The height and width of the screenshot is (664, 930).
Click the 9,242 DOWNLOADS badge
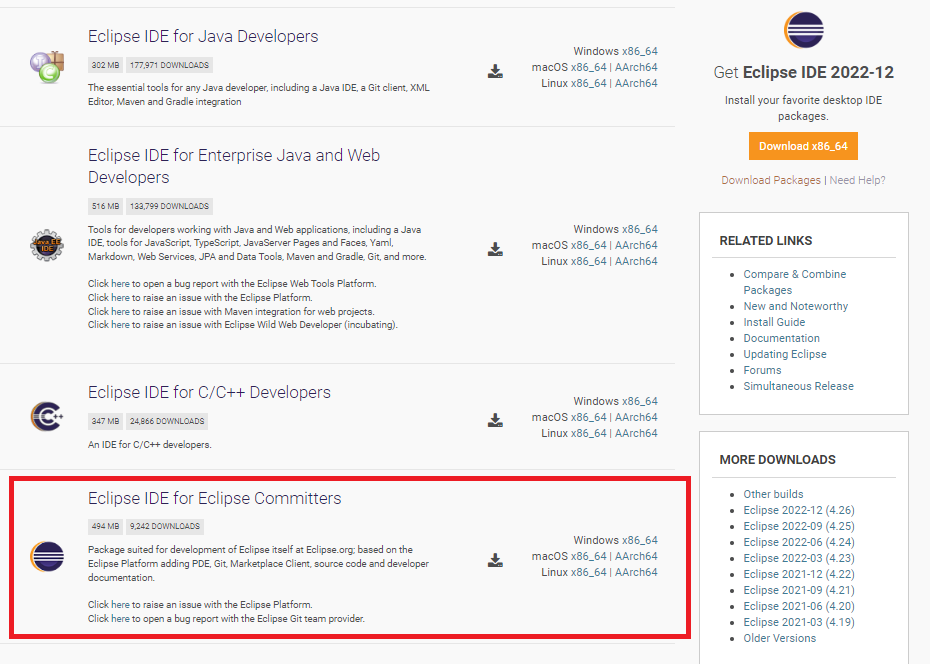pyautogui.click(x=165, y=526)
